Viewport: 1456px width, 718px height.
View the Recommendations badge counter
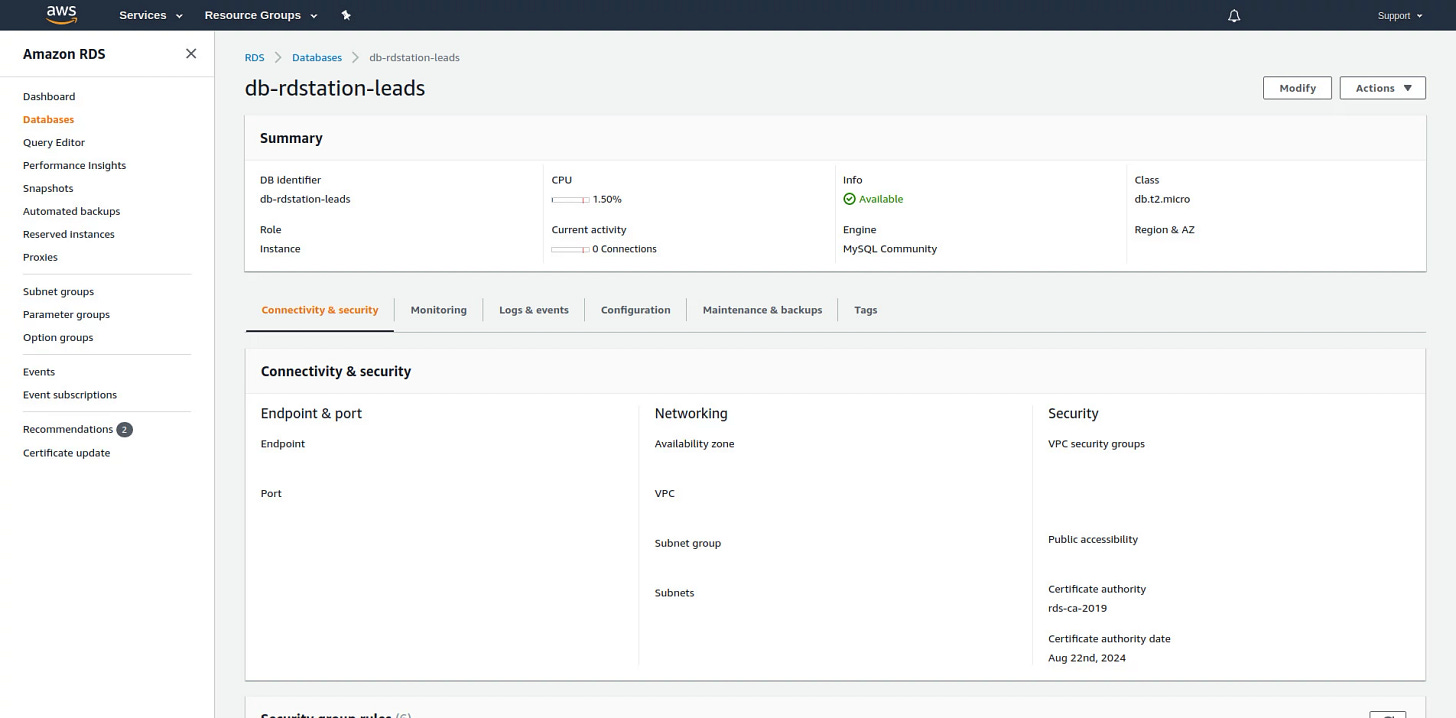124,429
